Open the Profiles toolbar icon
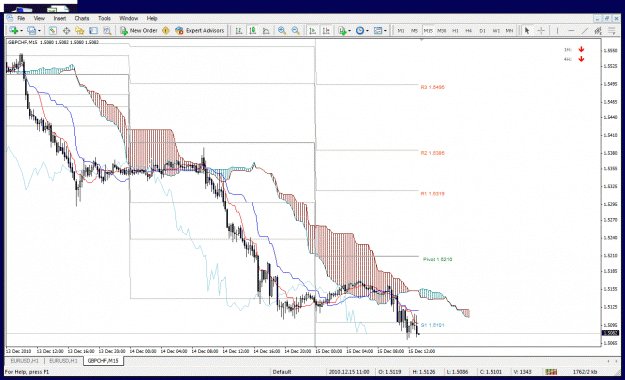Viewport: 625px width, 380px height. [31, 30]
